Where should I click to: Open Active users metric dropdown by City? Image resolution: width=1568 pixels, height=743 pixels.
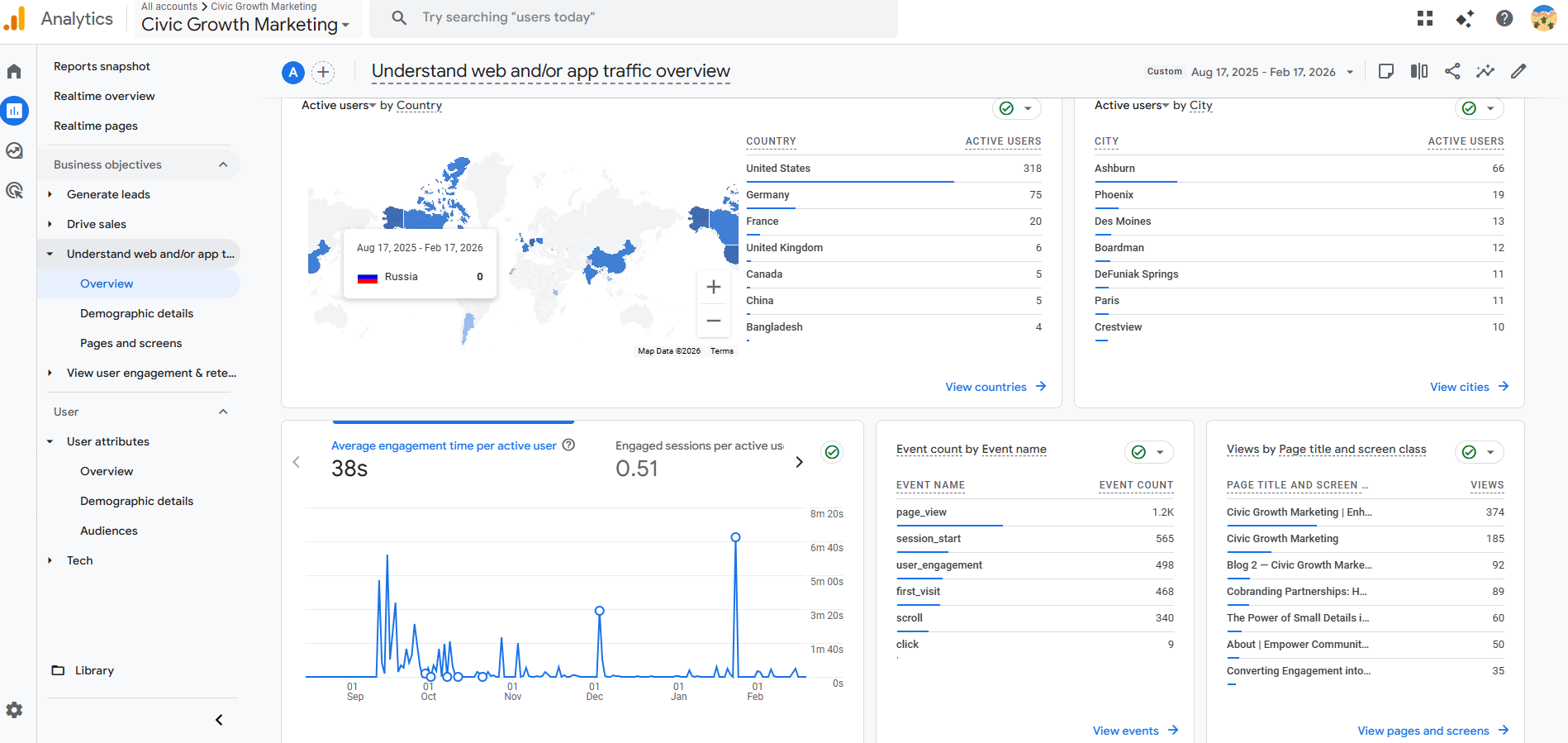coord(1132,106)
